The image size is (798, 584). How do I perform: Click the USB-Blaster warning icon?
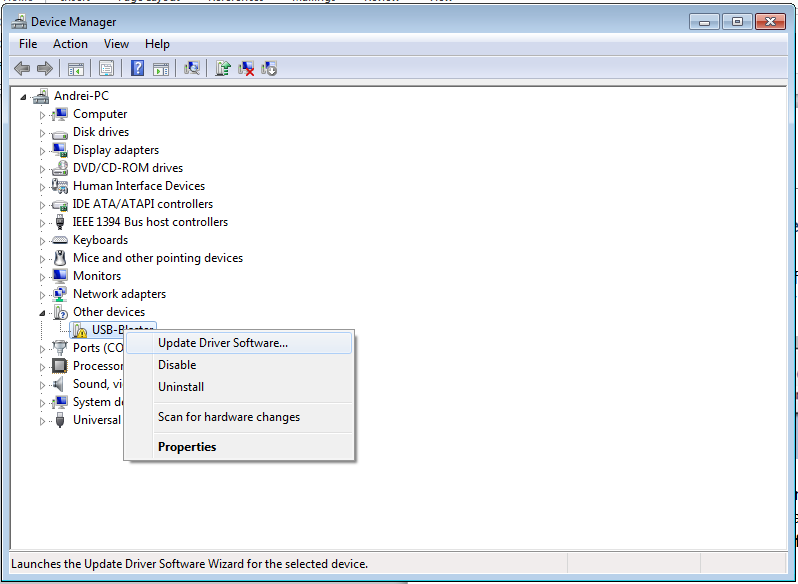pos(79,330)
